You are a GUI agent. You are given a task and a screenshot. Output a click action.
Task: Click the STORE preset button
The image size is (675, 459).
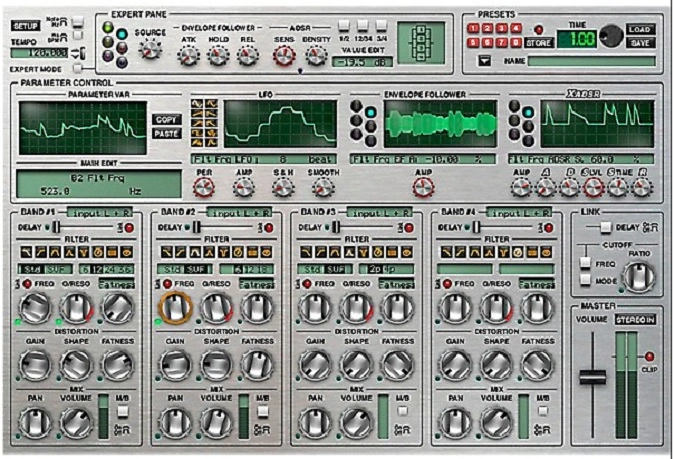(539, 43)
